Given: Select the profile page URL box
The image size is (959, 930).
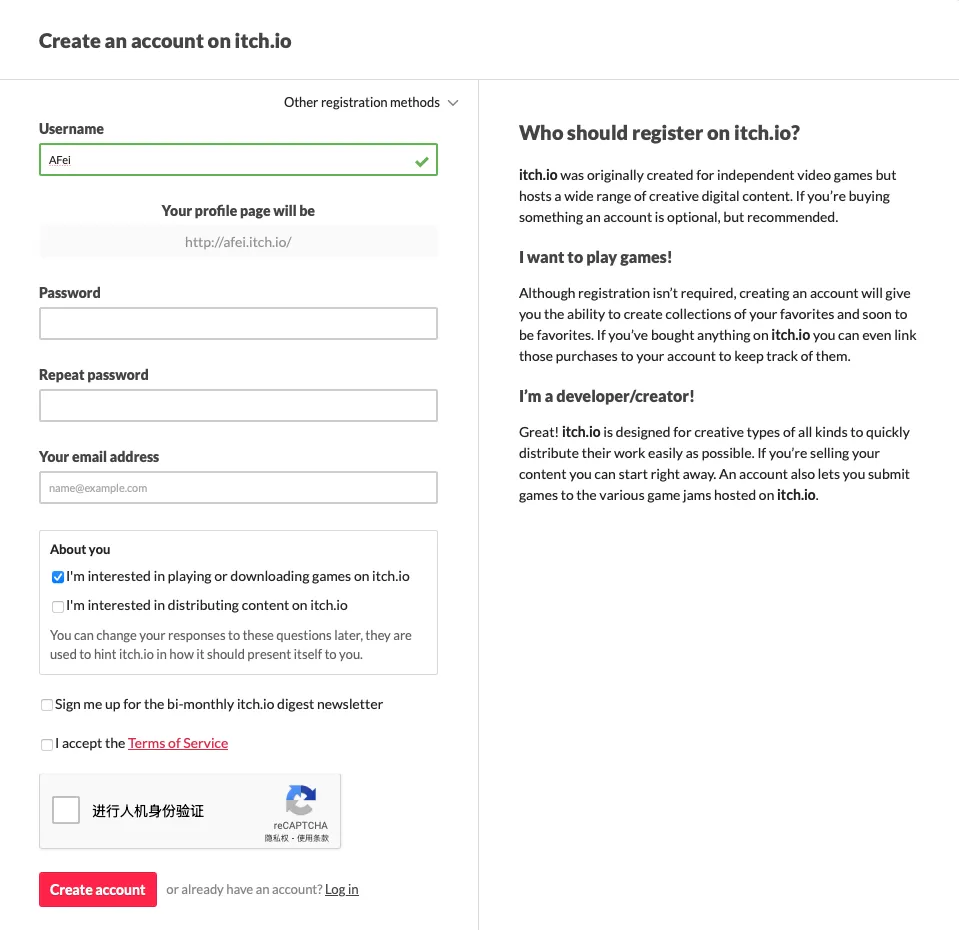Looking at the screenshot, I should tap(238, 242).
